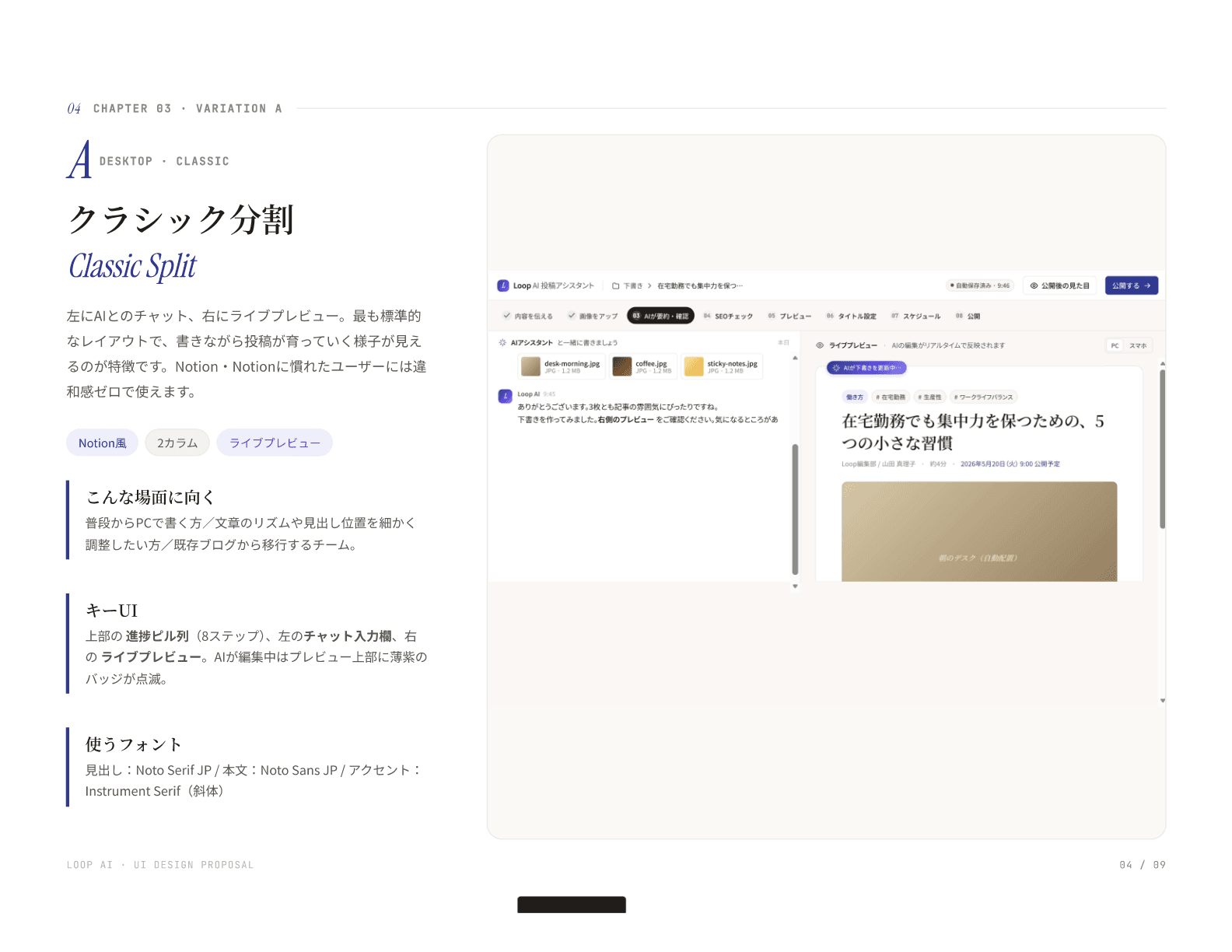This screenshot has height=952, width=1232.
Task: Click the breadcrumb title 在宅勤務でも集中力を保つ…
Action: [x=699, y=285]
